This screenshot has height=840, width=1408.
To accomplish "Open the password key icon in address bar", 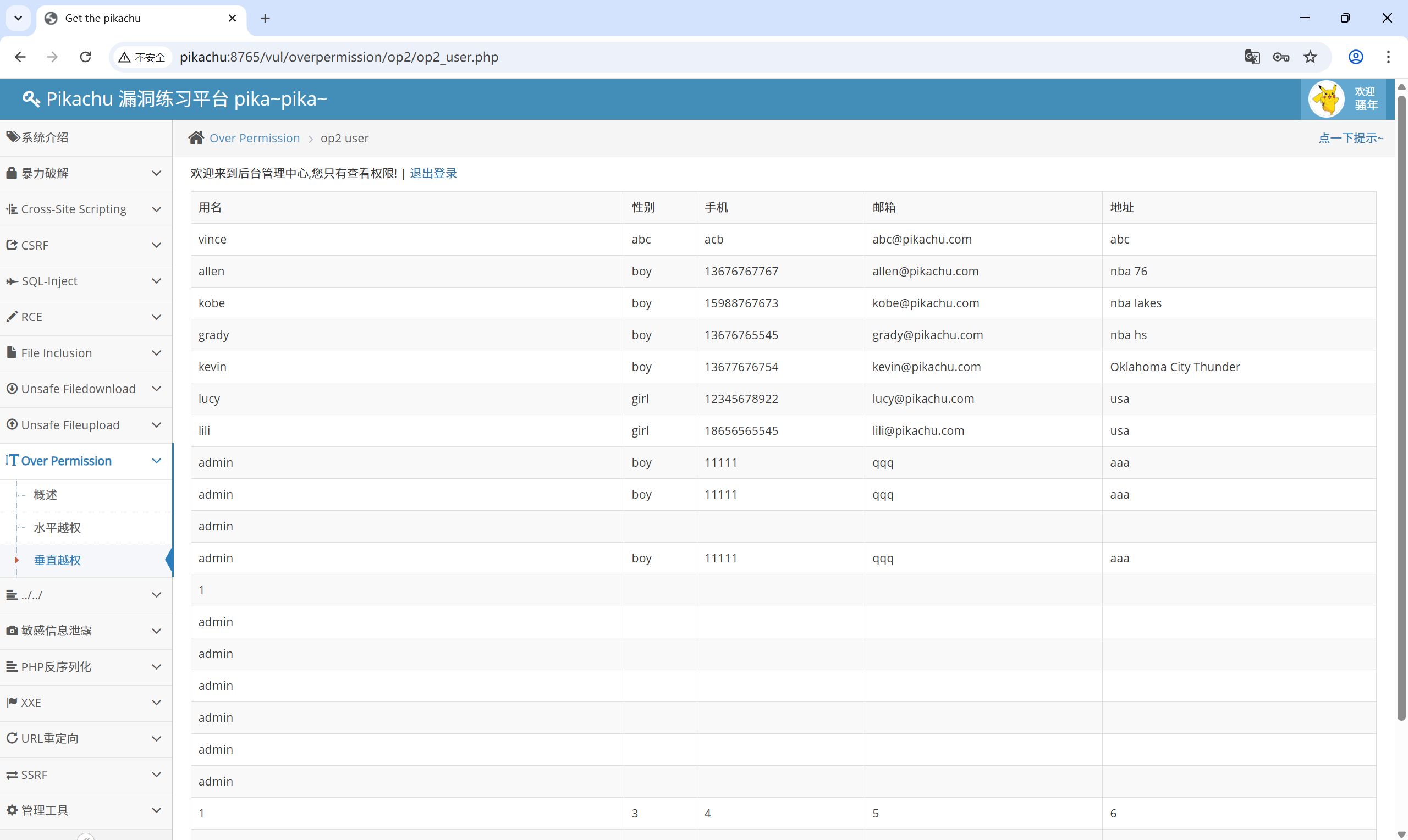I will coord(1280,57).
